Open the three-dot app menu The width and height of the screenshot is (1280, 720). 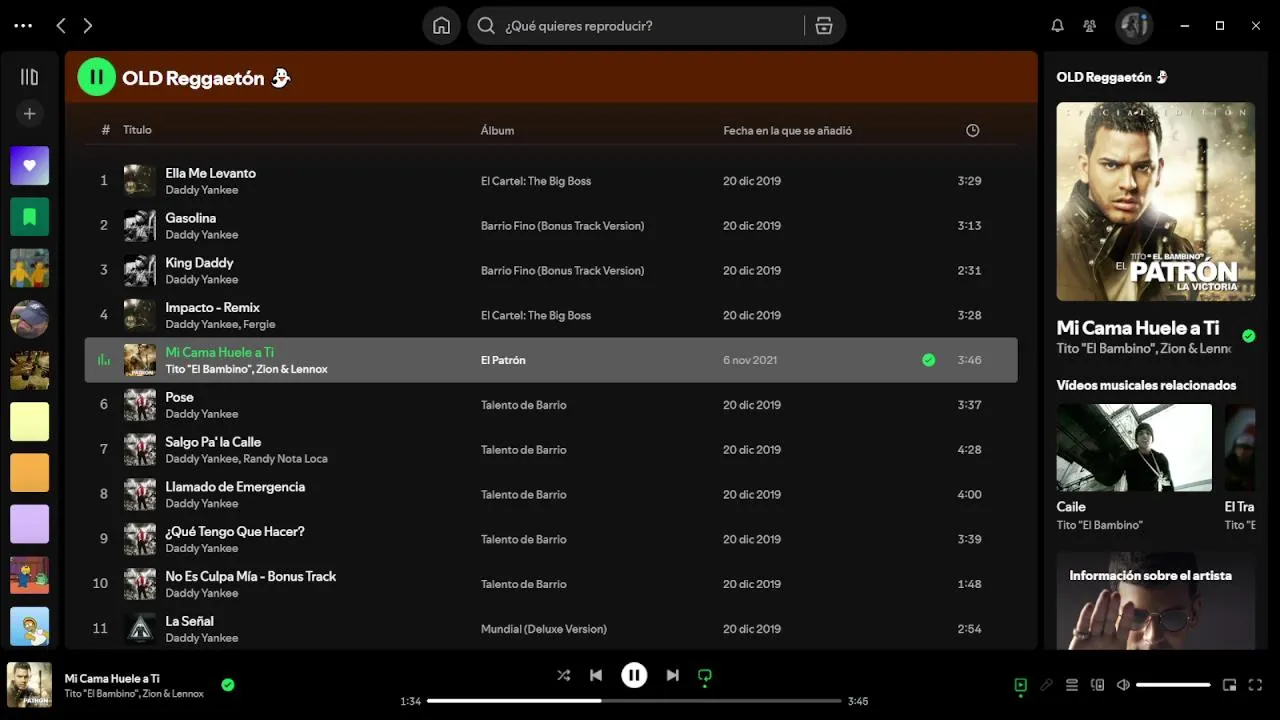23,26
